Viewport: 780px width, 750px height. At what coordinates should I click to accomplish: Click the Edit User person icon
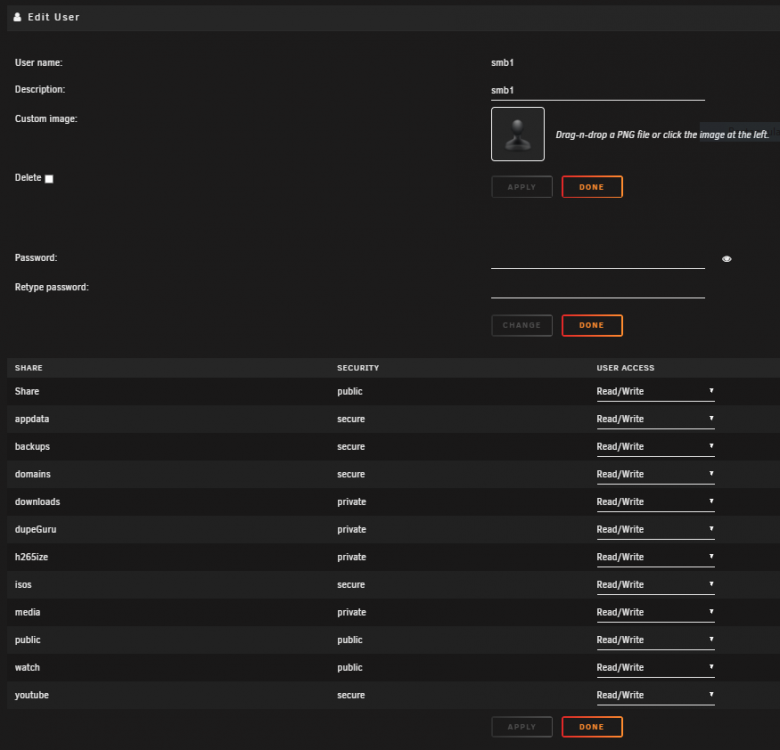(17, 17)
